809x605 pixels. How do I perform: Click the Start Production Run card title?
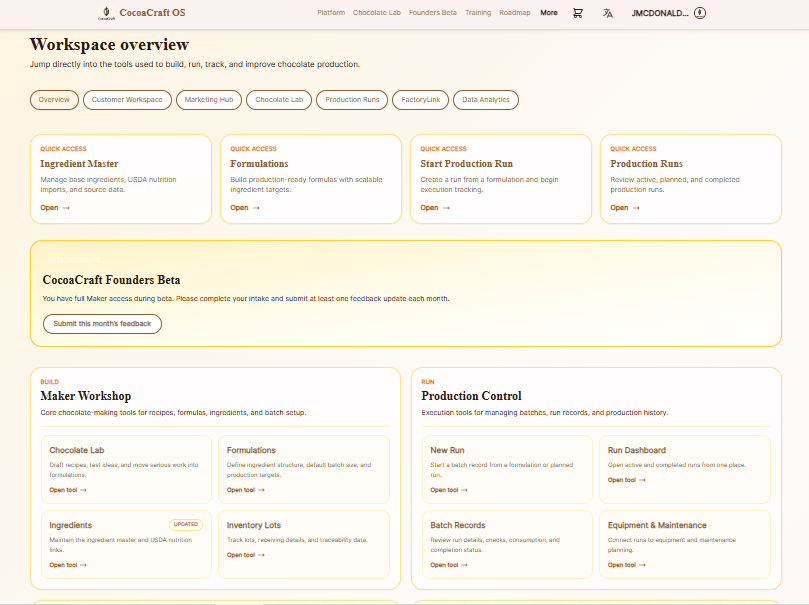click(x=466, y=164)
